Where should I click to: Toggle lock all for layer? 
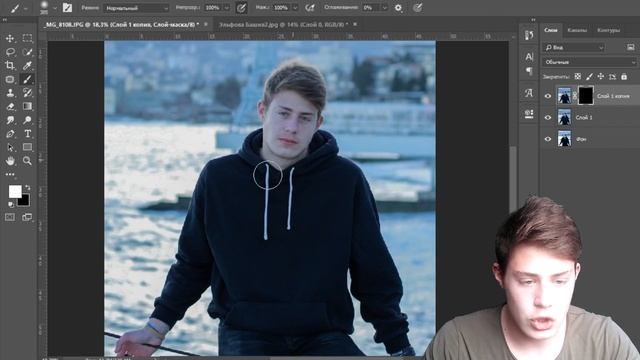pos(624,76)
